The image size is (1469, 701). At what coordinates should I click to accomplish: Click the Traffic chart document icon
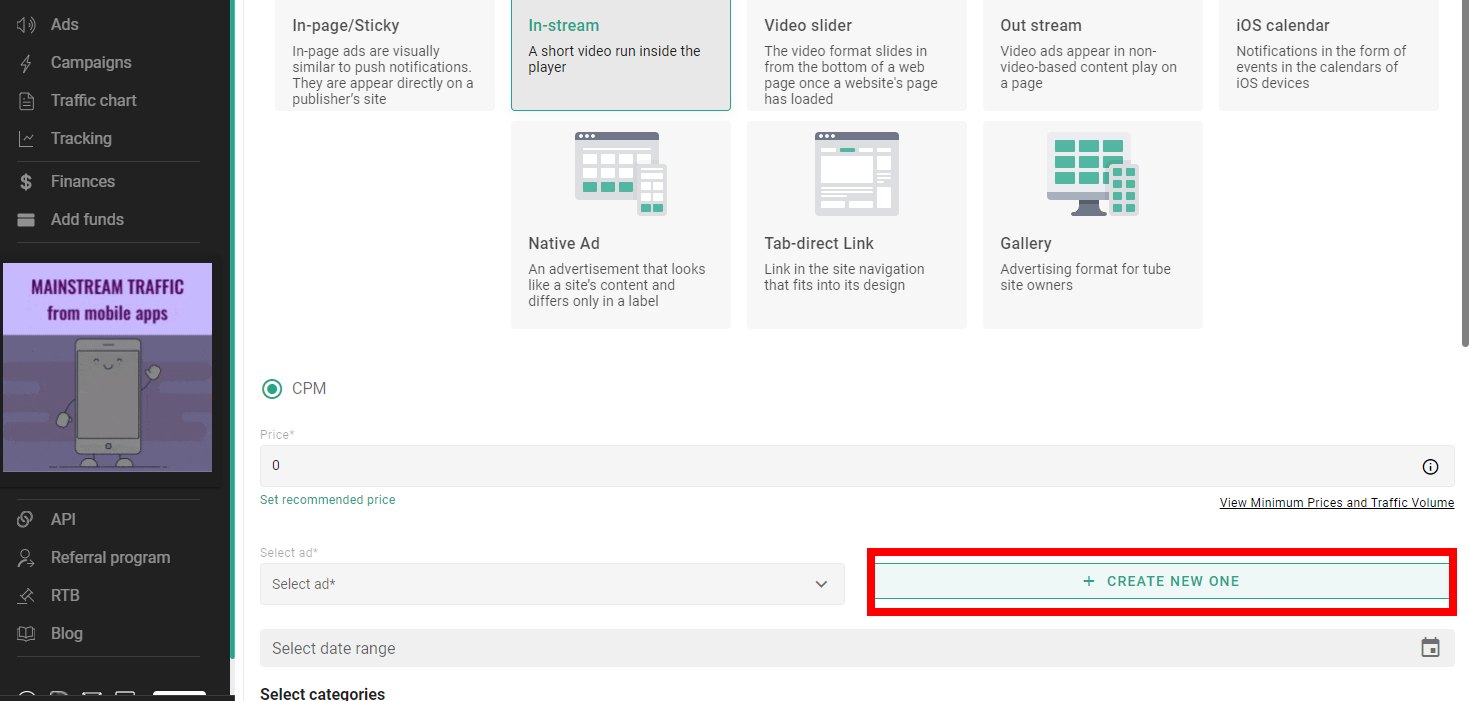pyautogui.click(x=27, y=100)
